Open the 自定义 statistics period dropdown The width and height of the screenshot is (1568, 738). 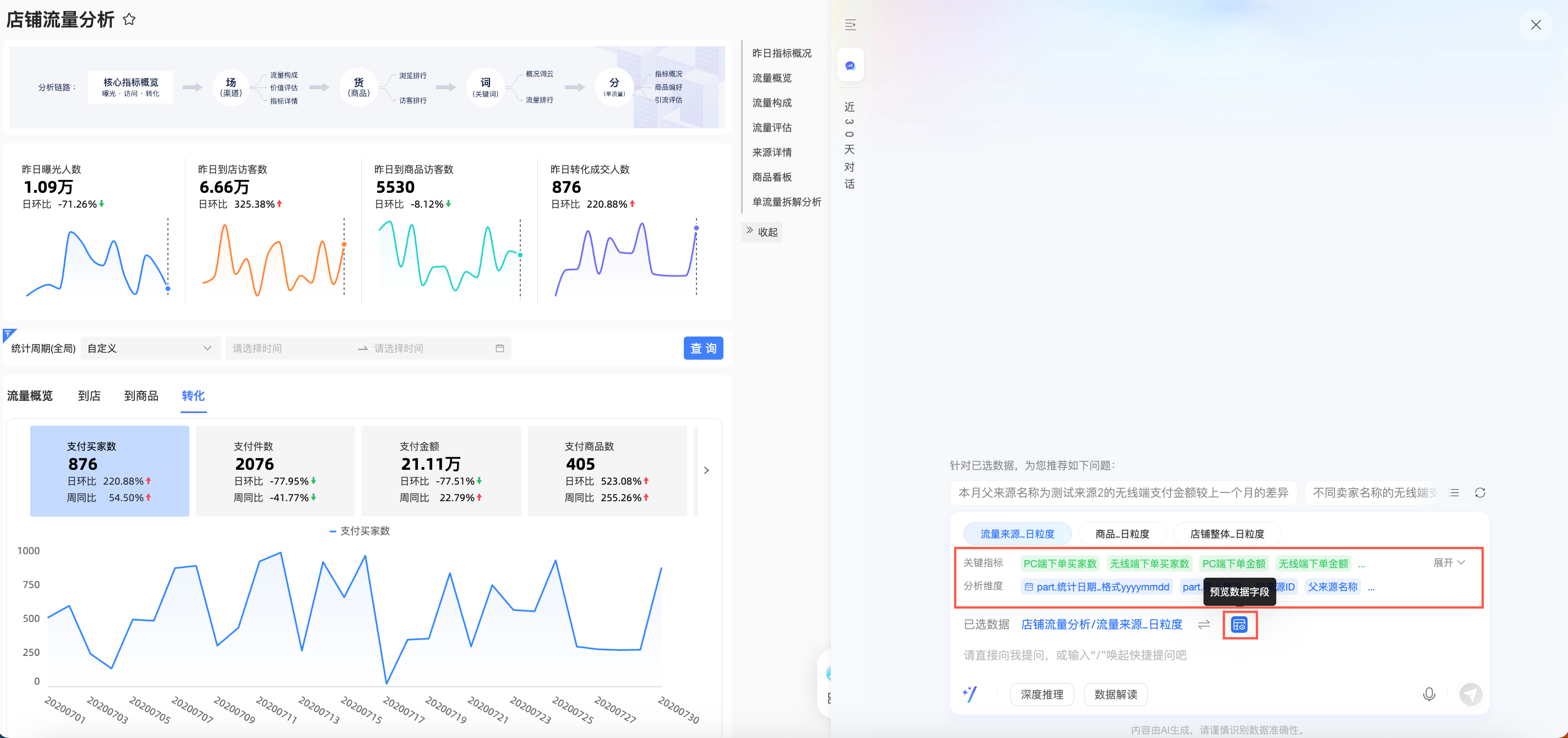[150, 348]
